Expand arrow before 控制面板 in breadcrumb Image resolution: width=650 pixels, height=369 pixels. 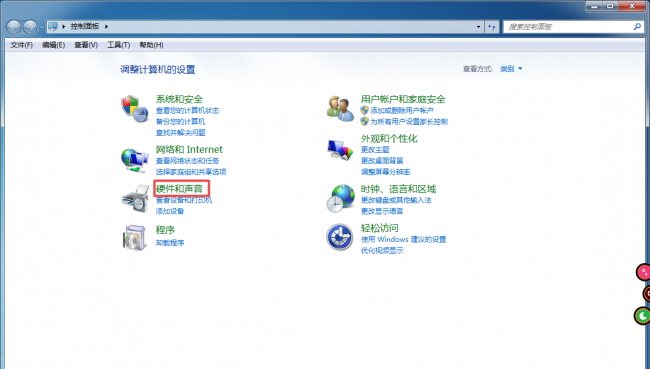[x=64, y=27]
